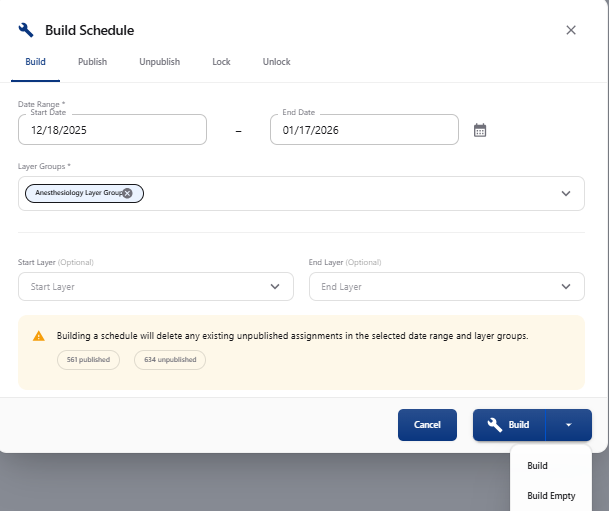
Task: Click the blue Build button
Action: (x=509, y=425)
